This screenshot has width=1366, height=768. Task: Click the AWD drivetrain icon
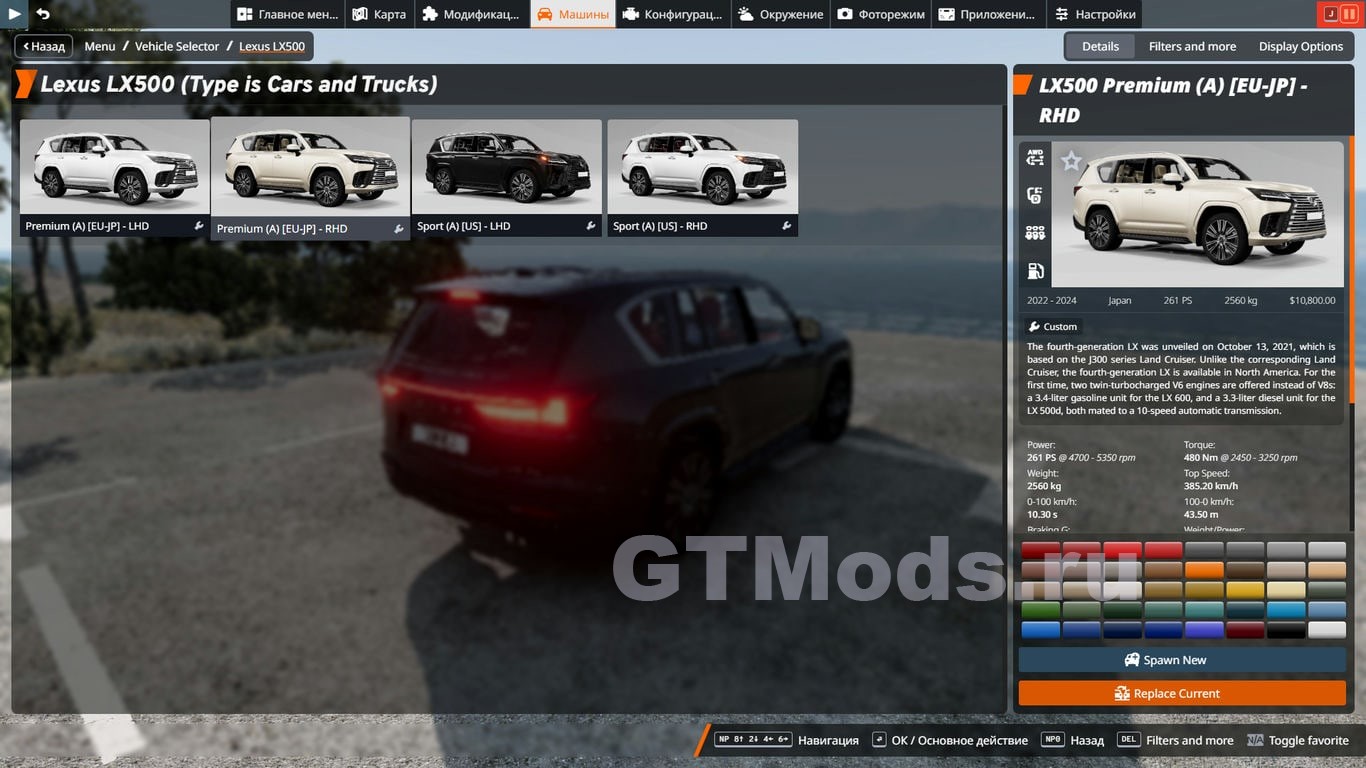click(x=1035, y=157)
